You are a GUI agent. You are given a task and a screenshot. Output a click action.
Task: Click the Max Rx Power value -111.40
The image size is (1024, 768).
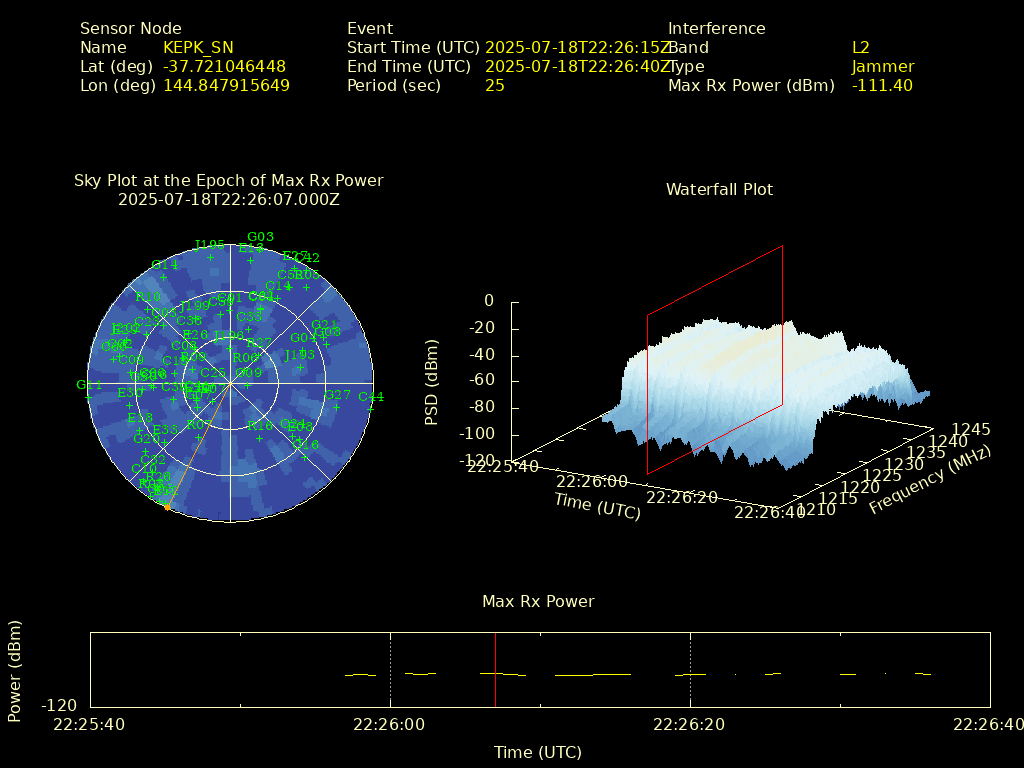[x=881, y=86]
